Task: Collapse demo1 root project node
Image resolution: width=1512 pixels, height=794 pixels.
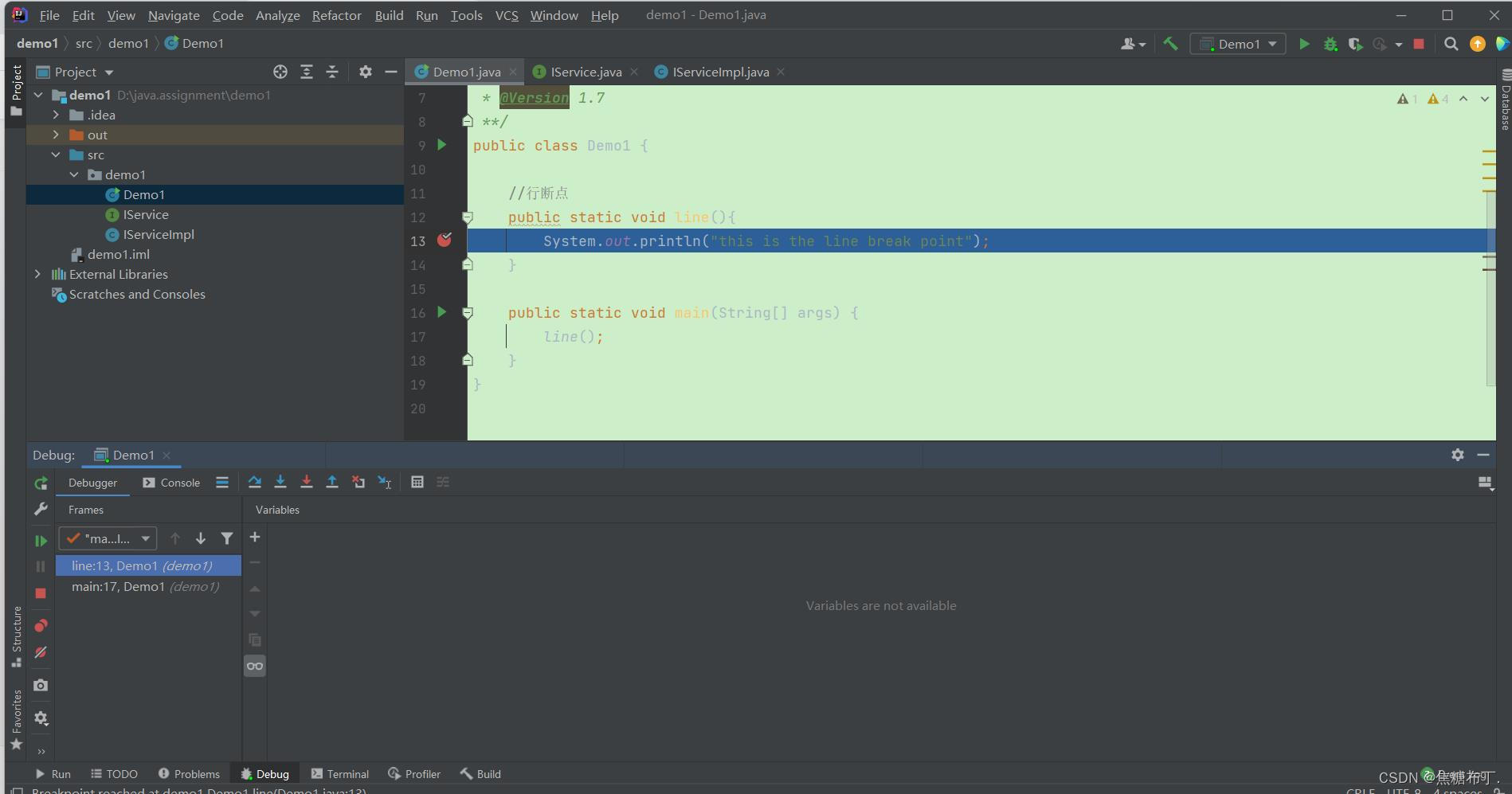Action: click(x=38, y=95)
